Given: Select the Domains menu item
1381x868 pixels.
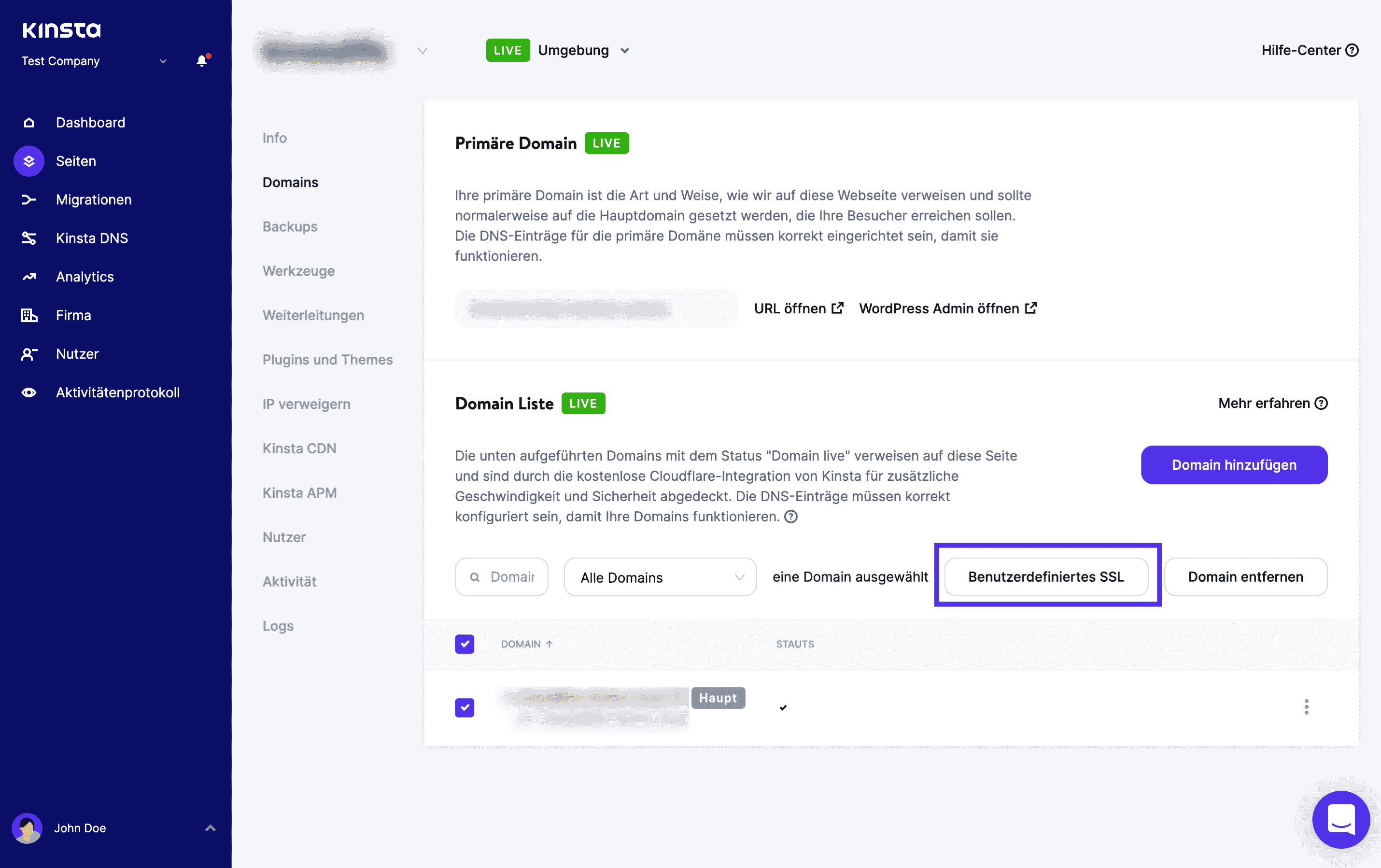Looking at the screenshot, I should pos(290,182).
